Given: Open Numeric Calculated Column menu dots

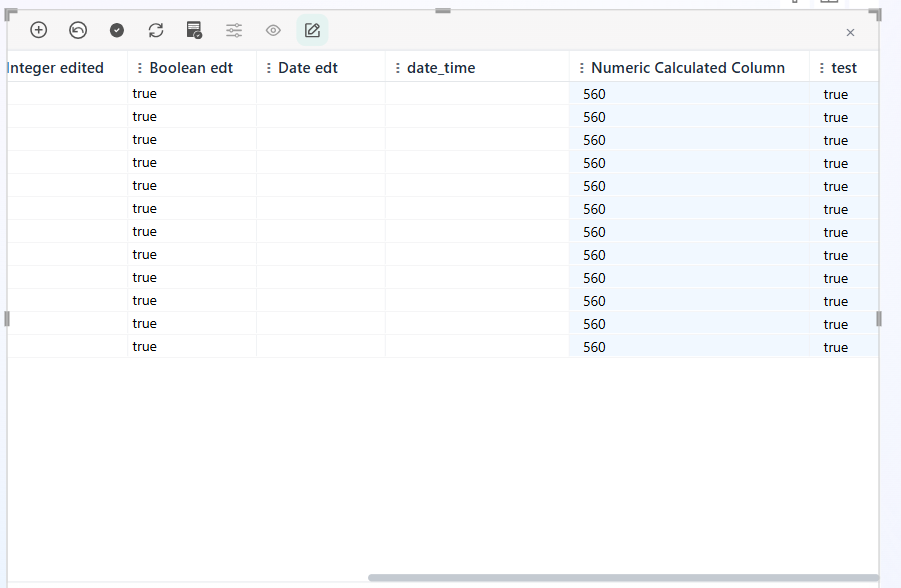Looking at the screenshot, I should tap(582, 68).
